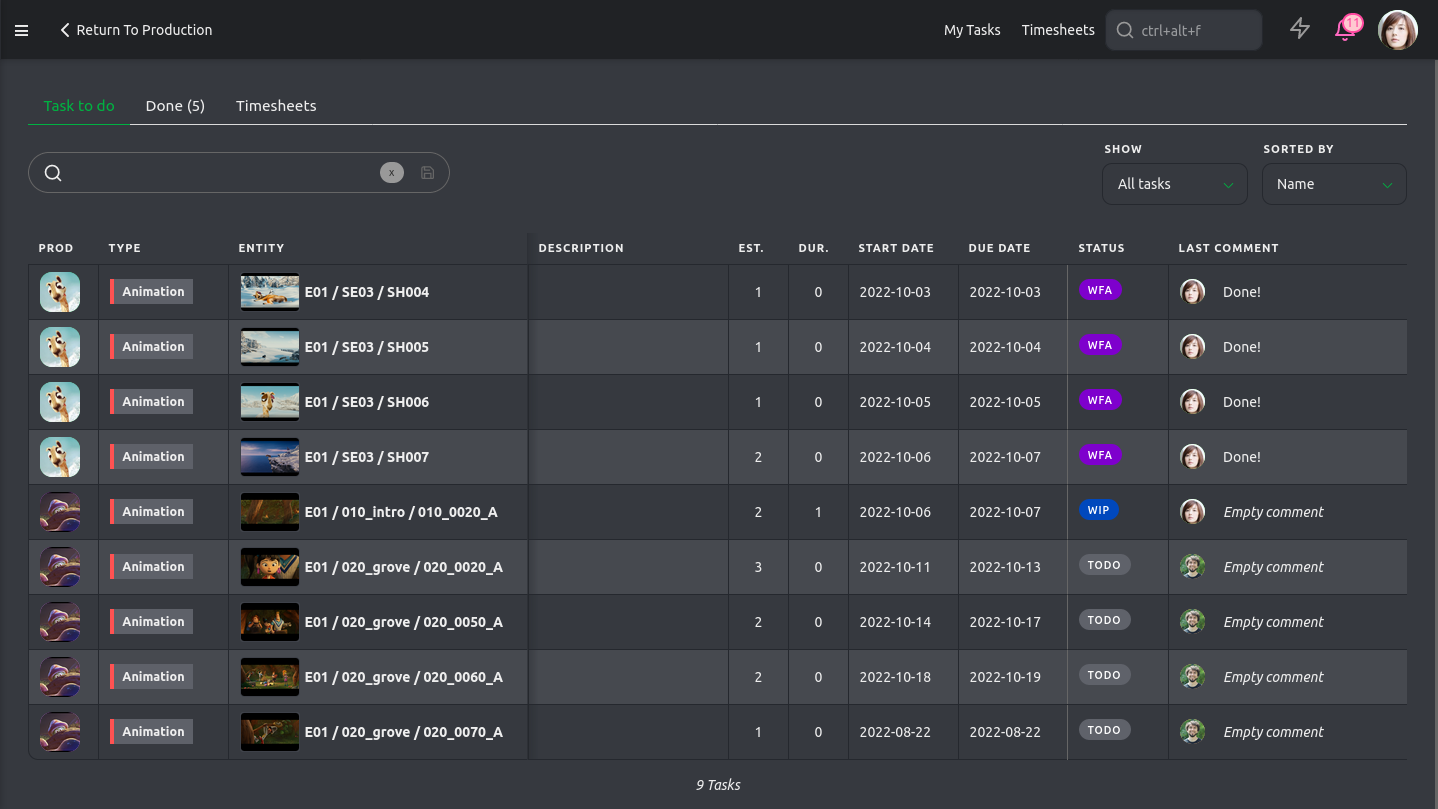Switch to the Timesheets tab below header
1438x809 pixels.
(x=276, y=106)
